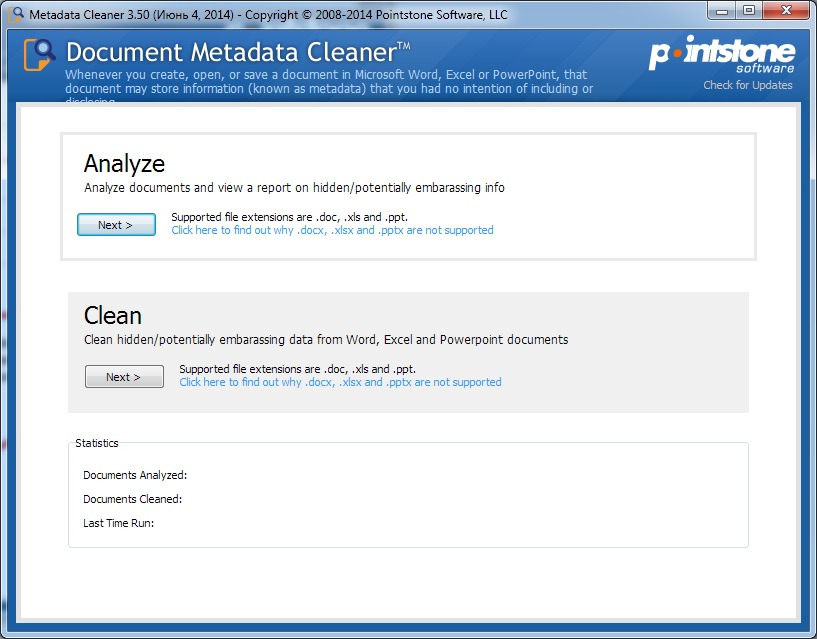This screenshot has width=817, height=639.
Task: Click the Next button under Clean
Action: pyautogui.click(x=124, y=376)
